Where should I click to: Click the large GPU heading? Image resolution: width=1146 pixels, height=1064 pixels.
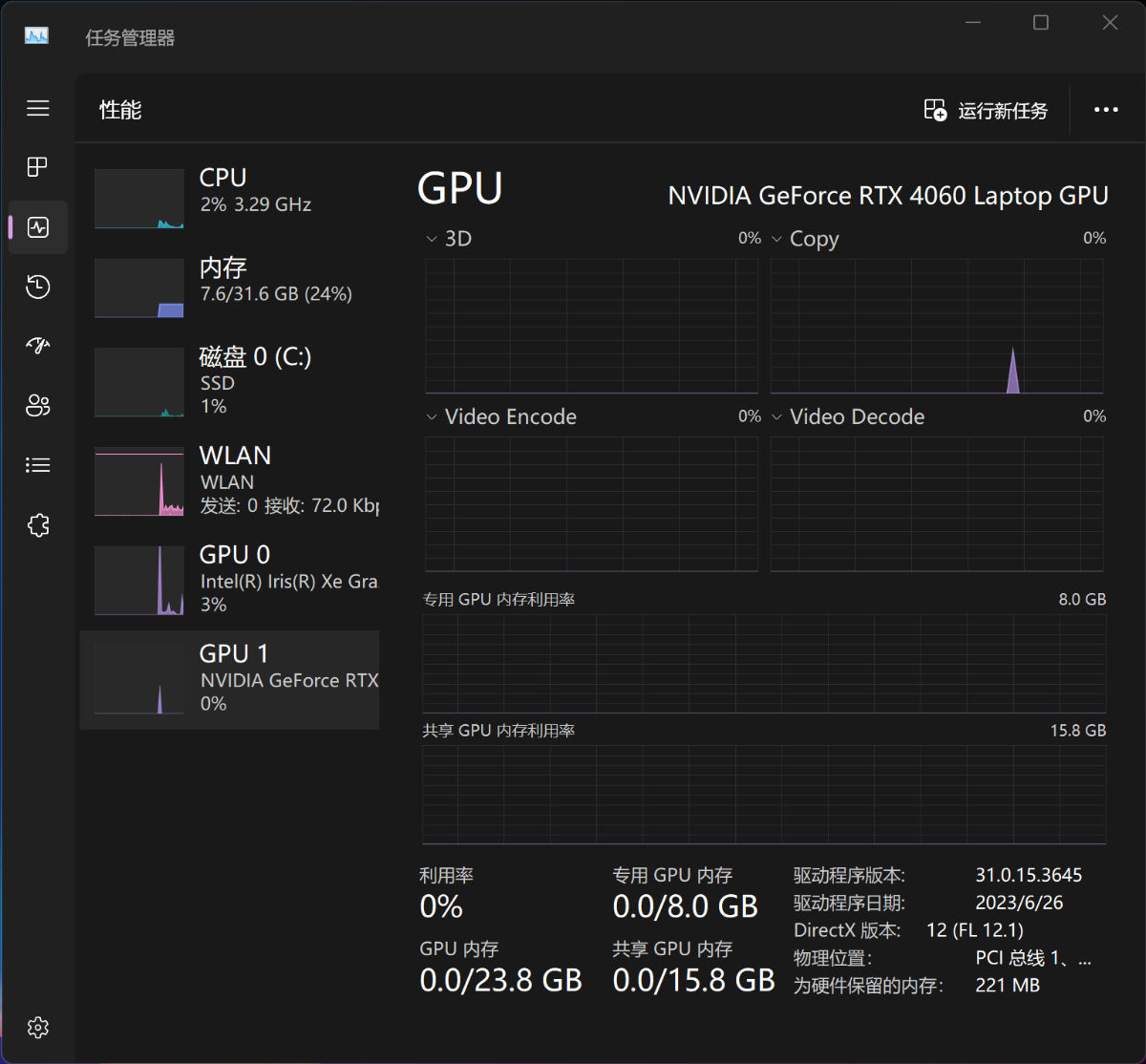tap(460, 188)
